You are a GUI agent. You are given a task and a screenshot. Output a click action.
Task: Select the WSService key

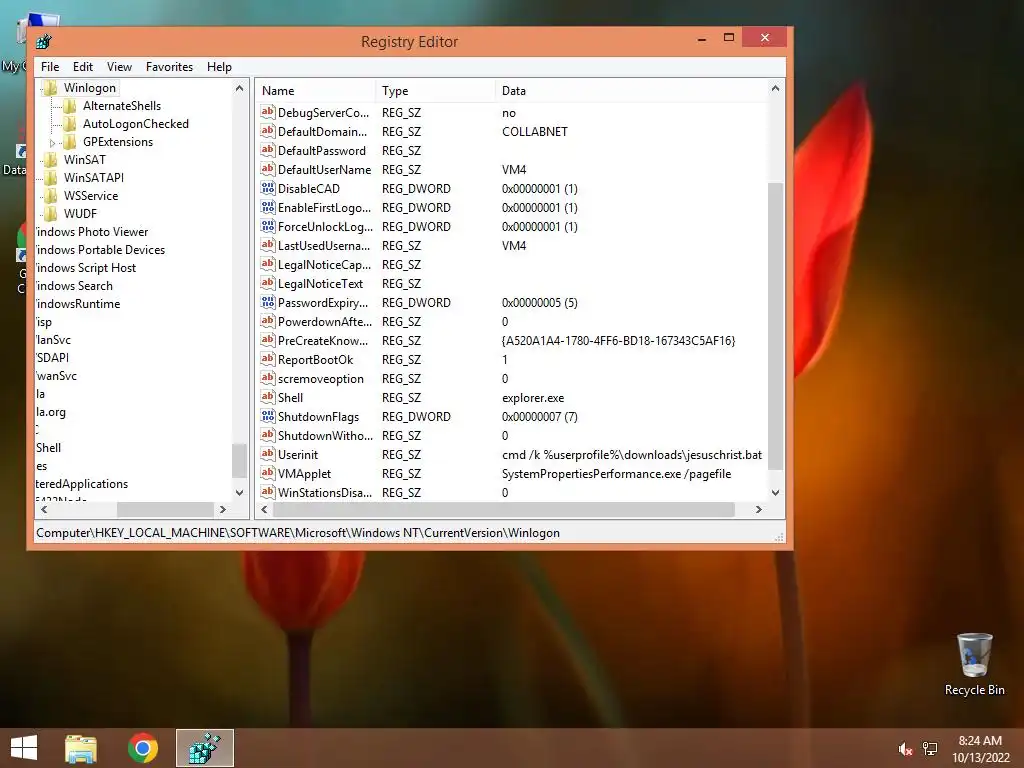[91, 196]
